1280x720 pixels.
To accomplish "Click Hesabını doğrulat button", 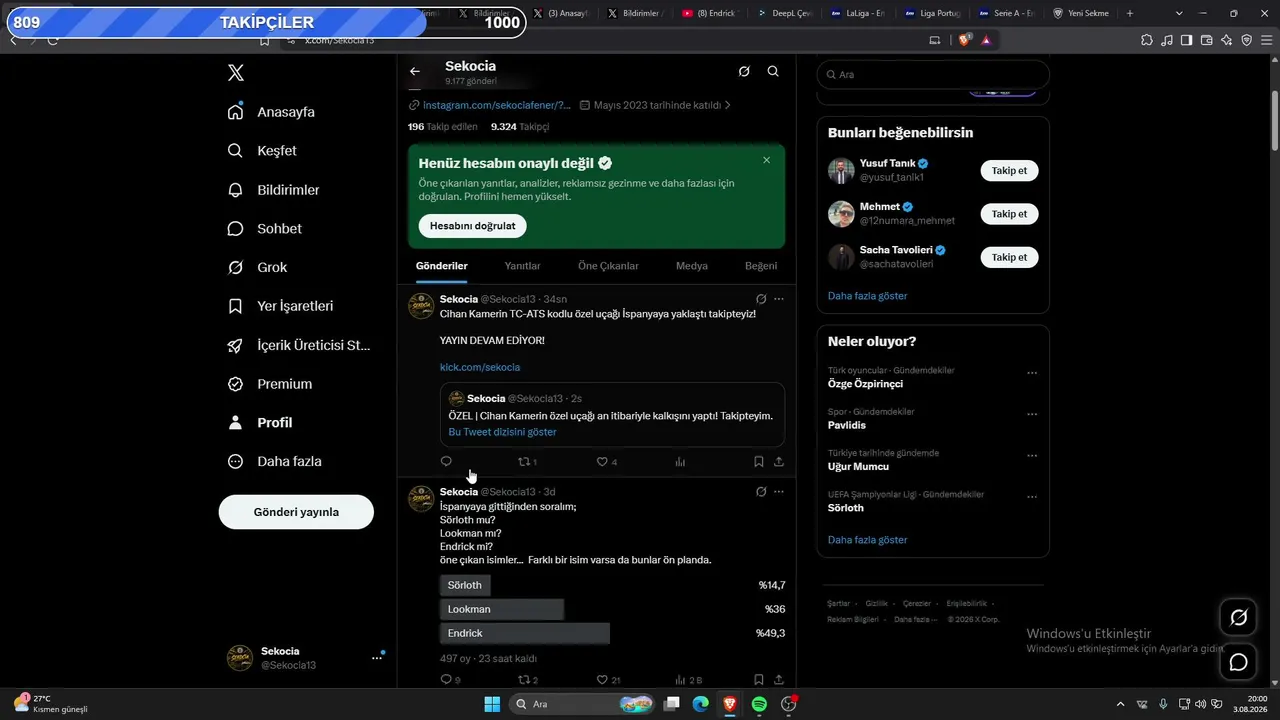I will 473,226.
